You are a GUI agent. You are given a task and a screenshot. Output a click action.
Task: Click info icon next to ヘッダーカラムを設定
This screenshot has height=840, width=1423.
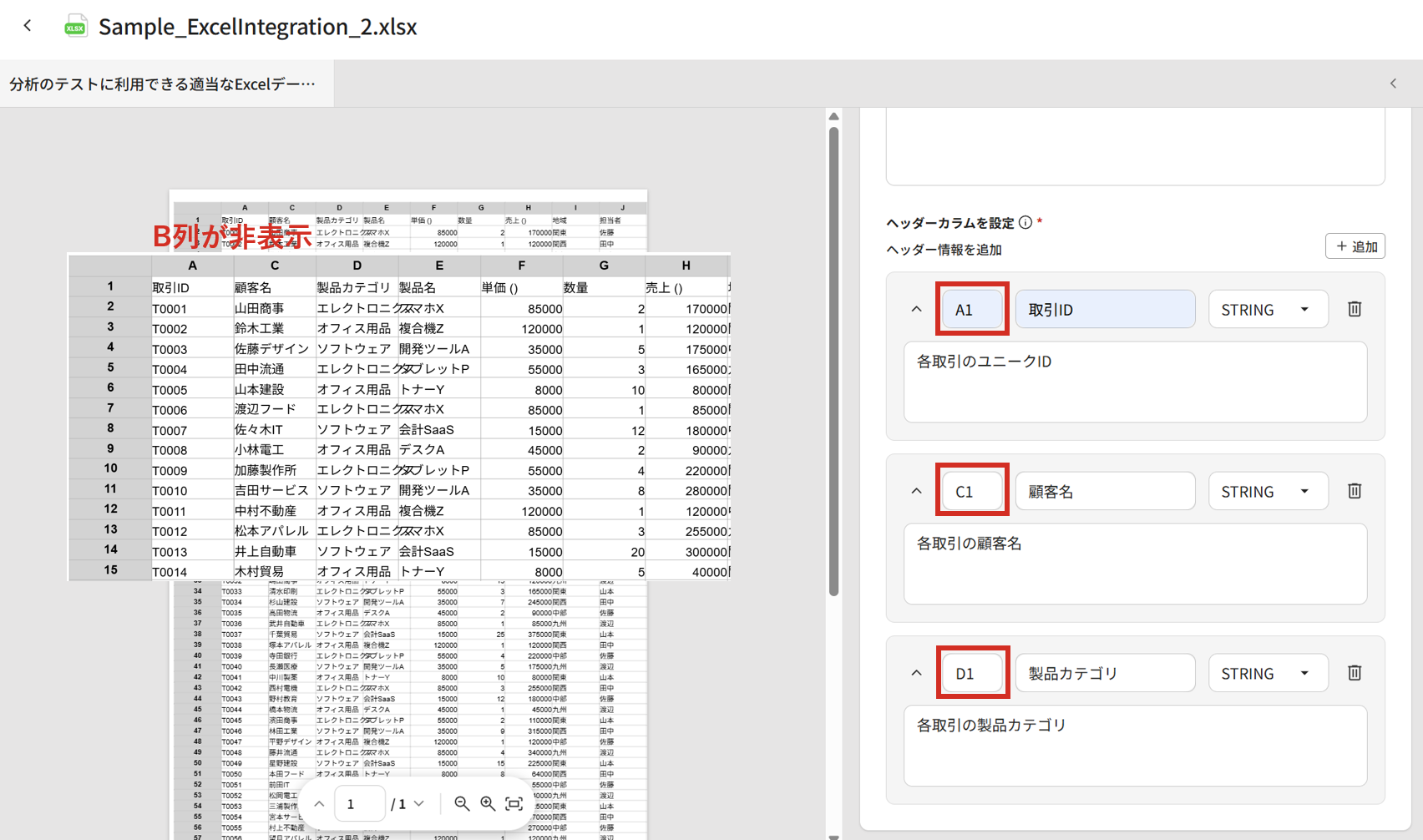tap(1025, 223)
